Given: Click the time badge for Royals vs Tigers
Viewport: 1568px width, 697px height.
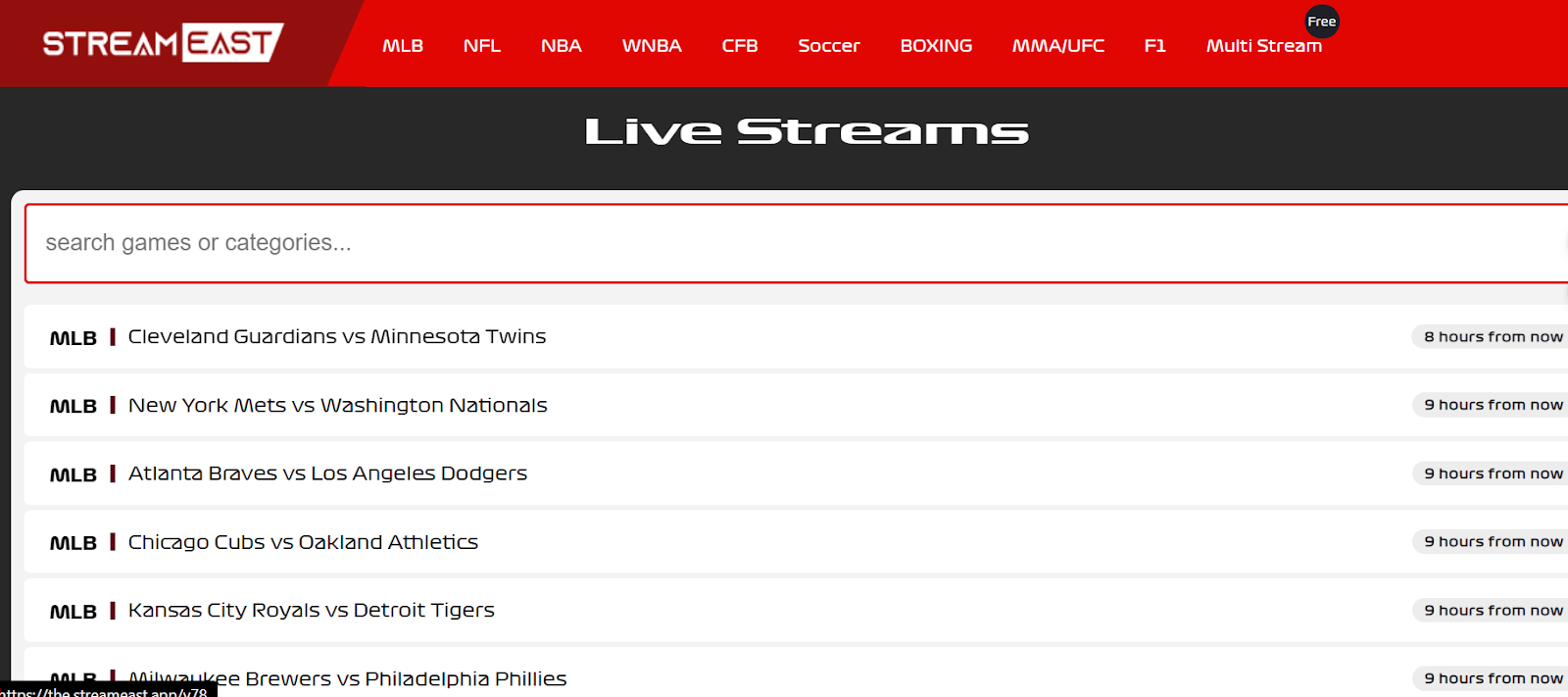Looking at the screenshot, I should 1492,610.
